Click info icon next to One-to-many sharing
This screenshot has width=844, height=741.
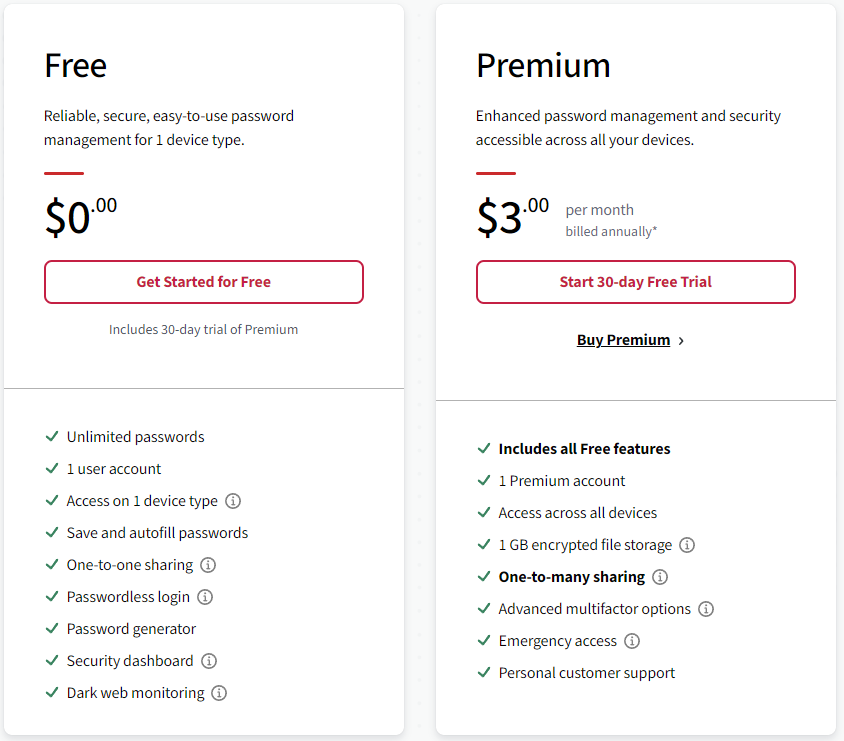point(660,577)
